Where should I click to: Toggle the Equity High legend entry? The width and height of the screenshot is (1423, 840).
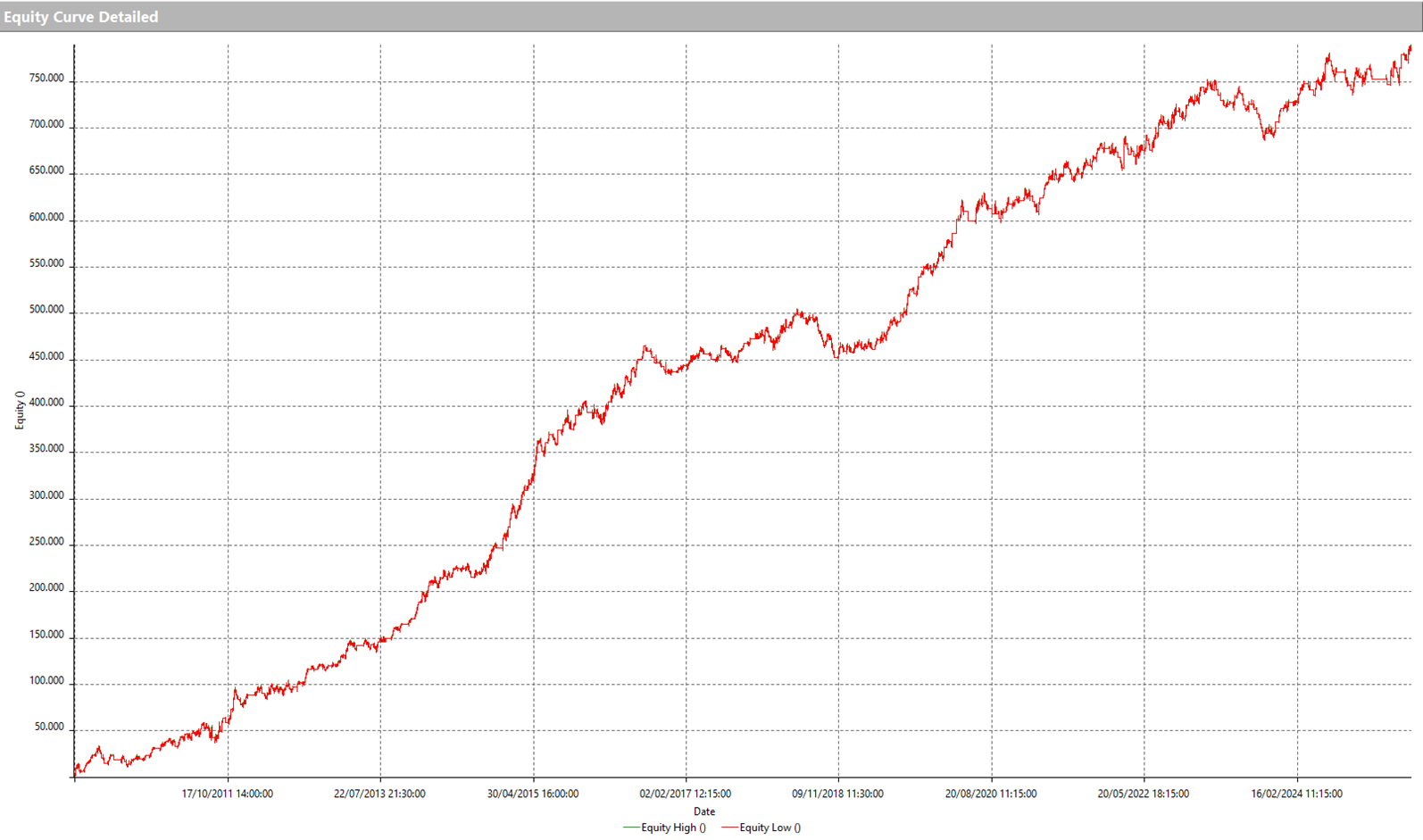673,828
